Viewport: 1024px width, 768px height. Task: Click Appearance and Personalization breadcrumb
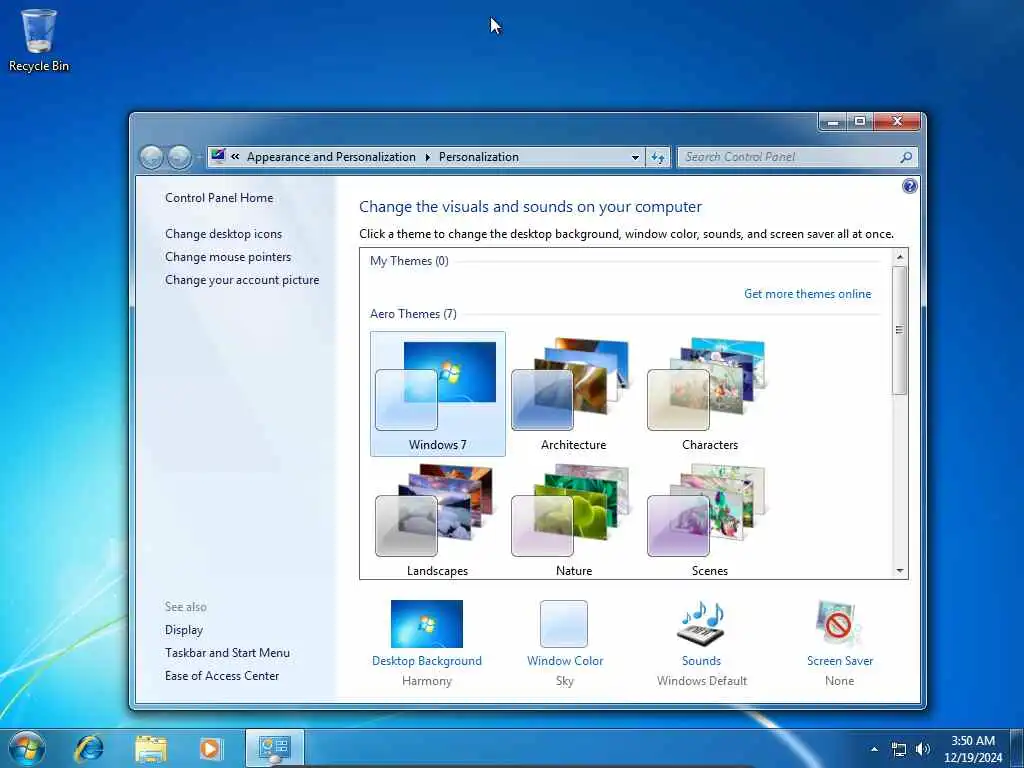(331, 157)
